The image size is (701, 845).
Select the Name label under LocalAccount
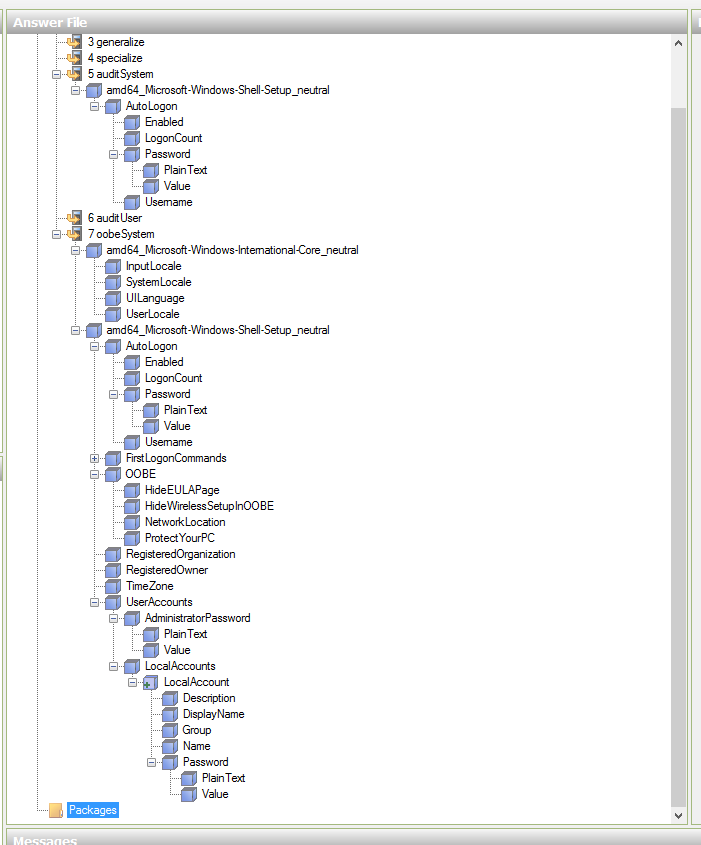click(197, 746)
